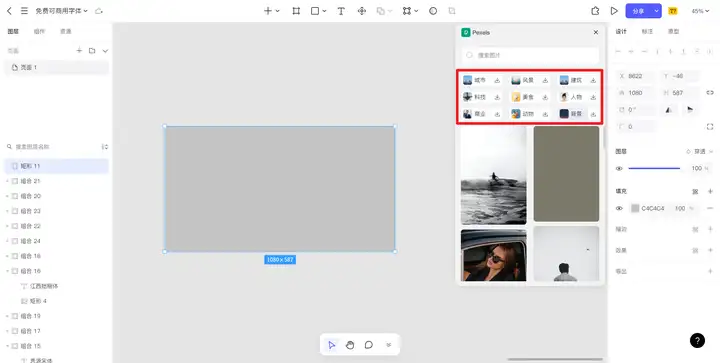Collapse the 组合 15 layer group
The image size is (720, 363).
point(7,346)
